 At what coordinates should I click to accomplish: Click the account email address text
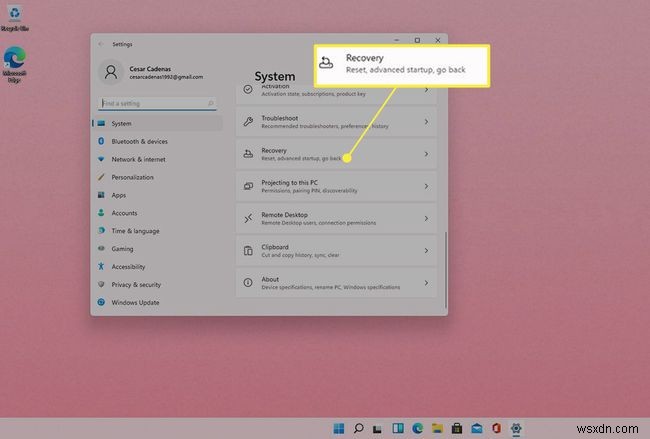pyautogui.click(x=166, y=77)
